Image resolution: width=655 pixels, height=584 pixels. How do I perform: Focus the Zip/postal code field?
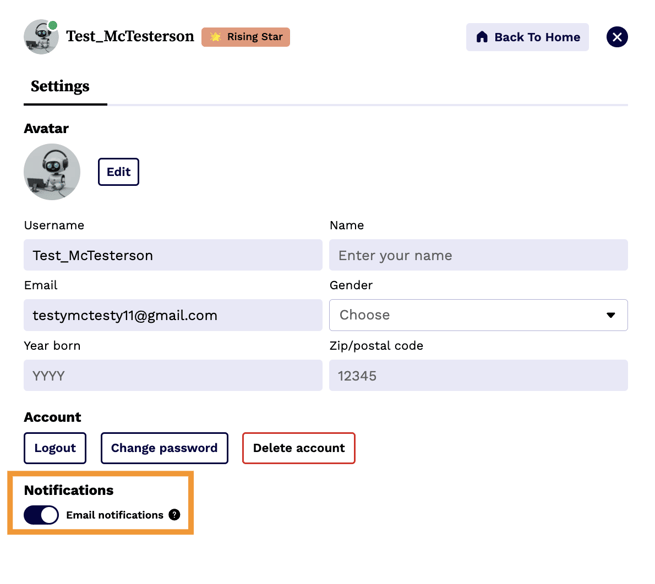pos(478,375)
